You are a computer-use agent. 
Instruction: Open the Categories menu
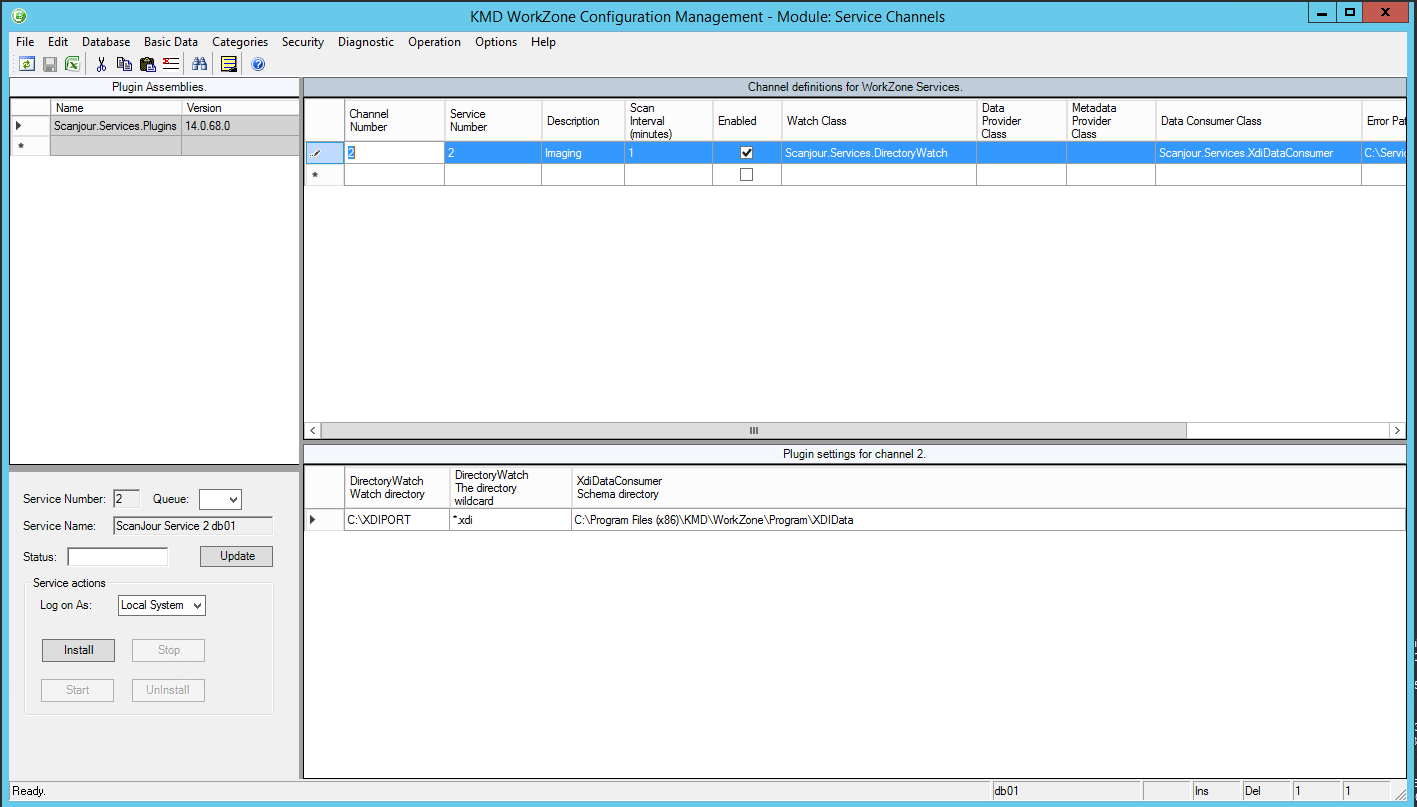(240, 42)
